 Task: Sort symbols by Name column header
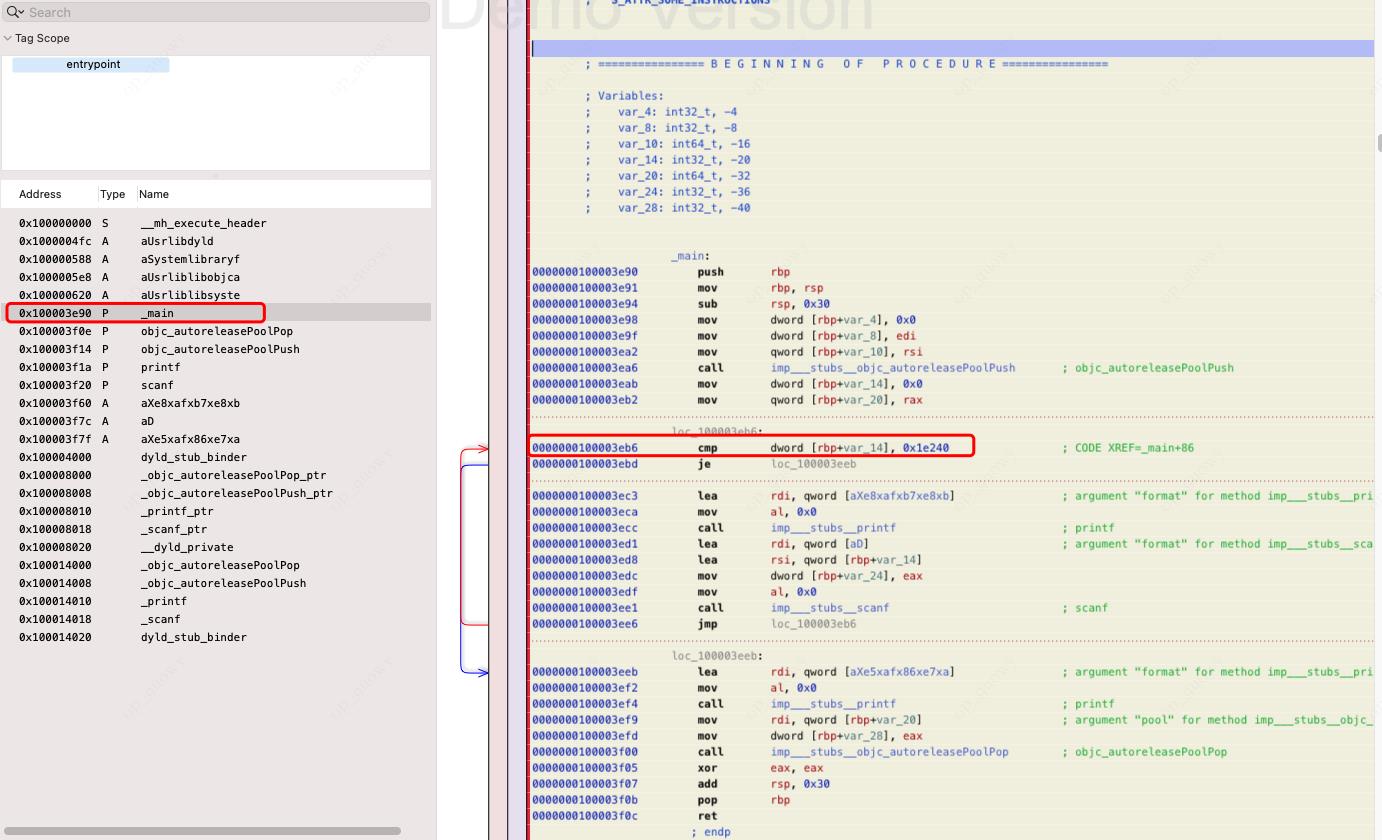154,194
